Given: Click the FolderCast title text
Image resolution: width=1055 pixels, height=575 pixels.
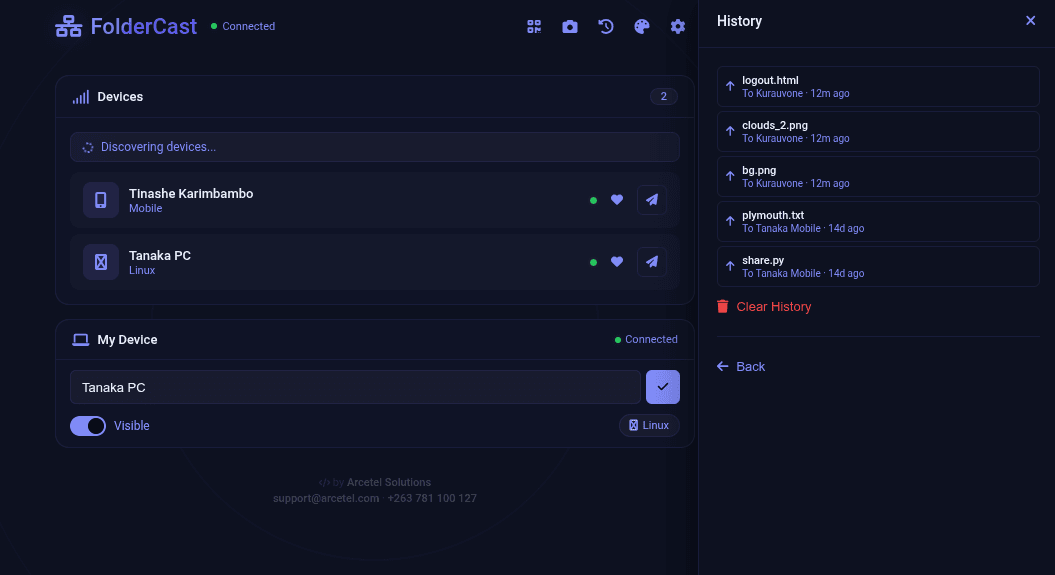Looking at the screenshot, I should point(144,26).
